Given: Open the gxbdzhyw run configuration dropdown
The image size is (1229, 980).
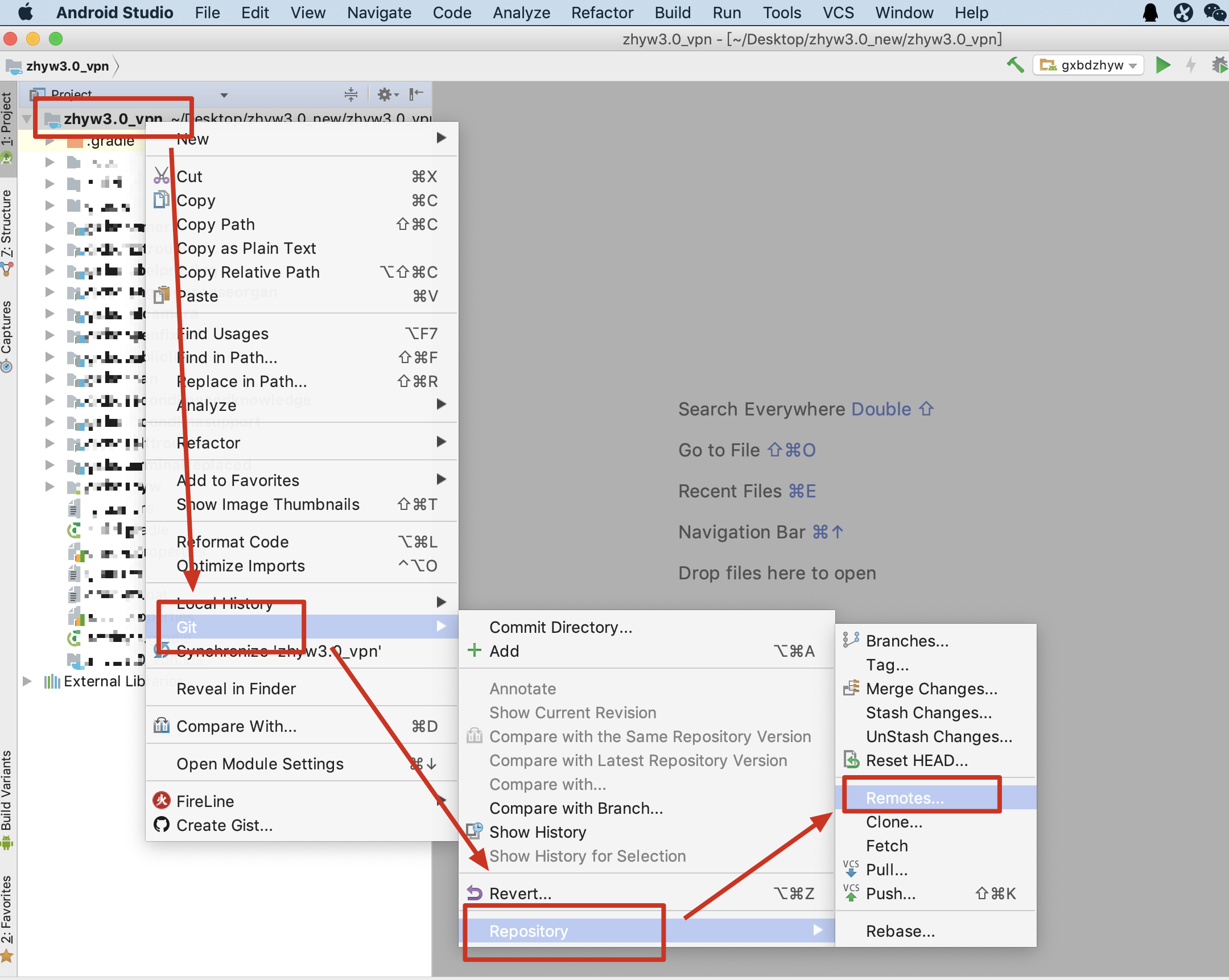Looking at the screenshot, I should 1089,64.
